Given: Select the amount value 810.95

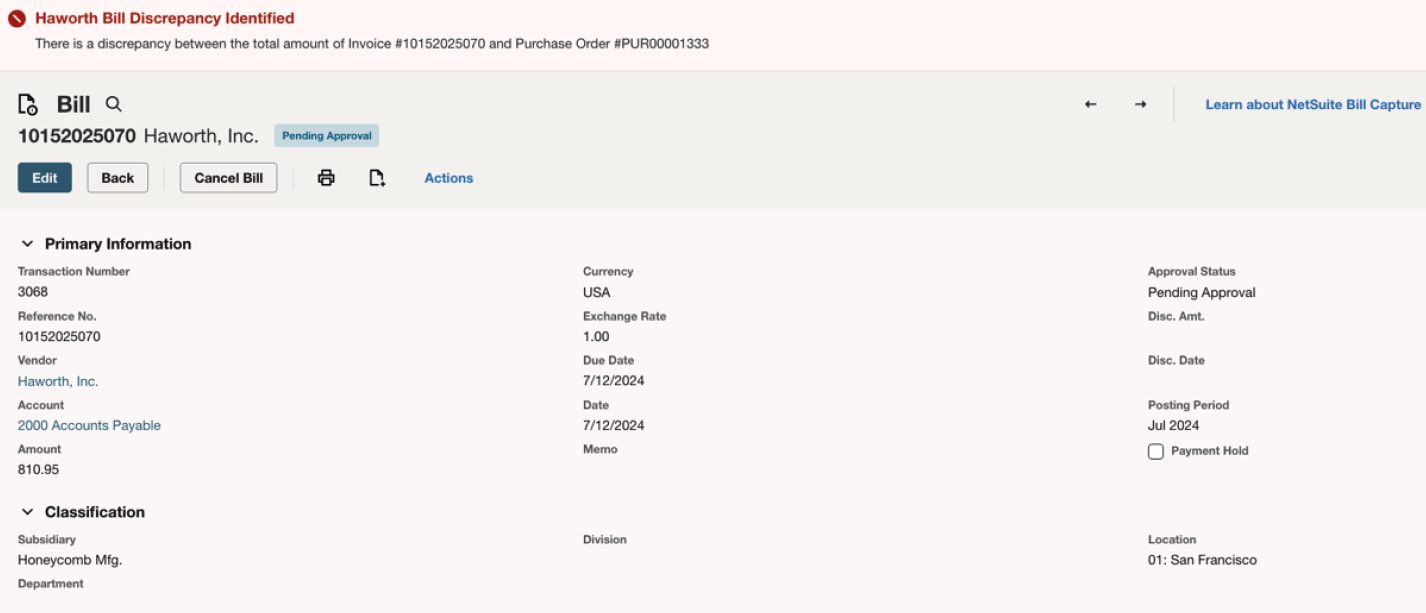Looking at the screenshot, I should tap(38, 470).
